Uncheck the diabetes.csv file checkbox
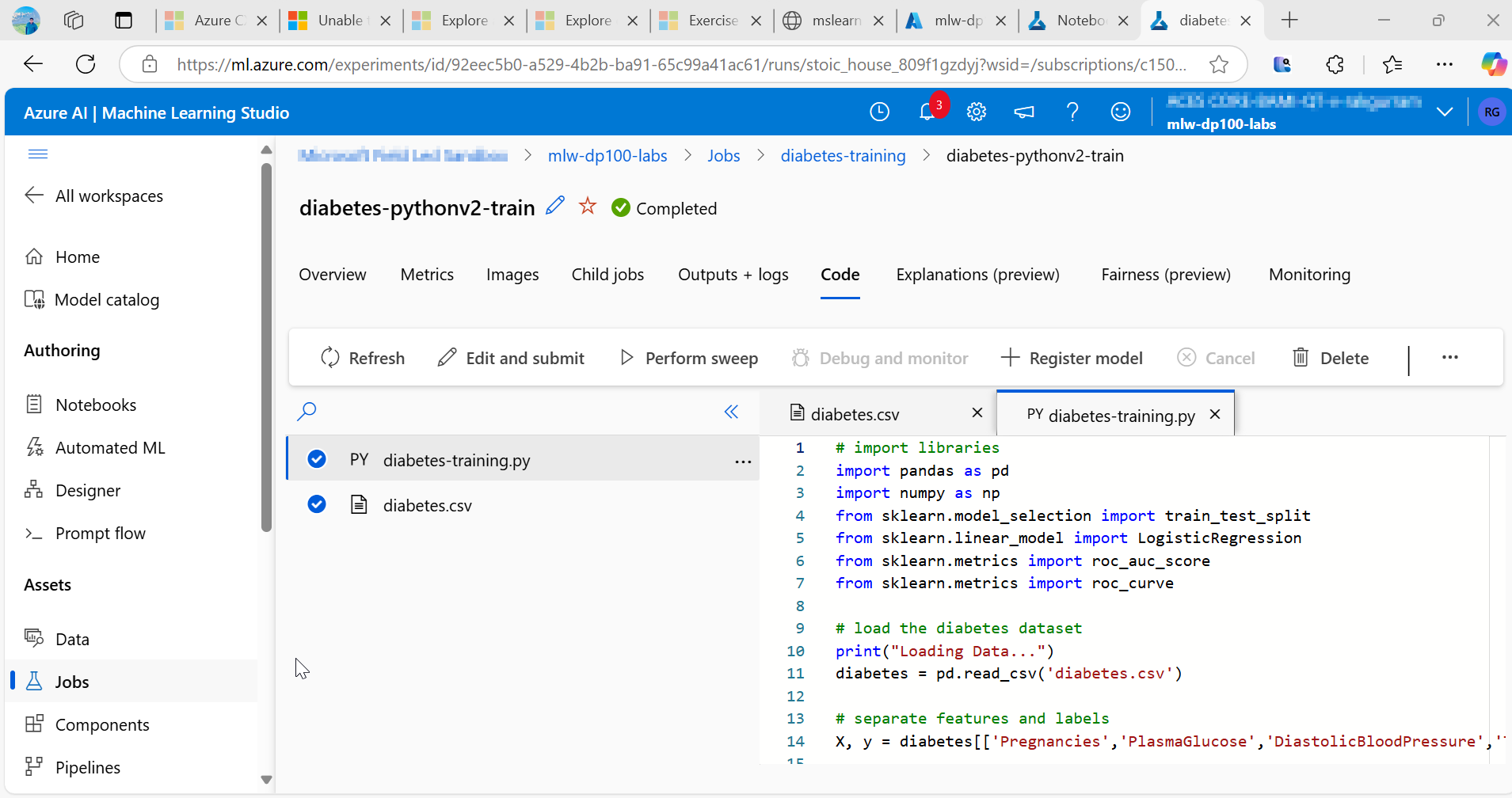Viewport: 1512px width, 798px height. tap(317, 504)
